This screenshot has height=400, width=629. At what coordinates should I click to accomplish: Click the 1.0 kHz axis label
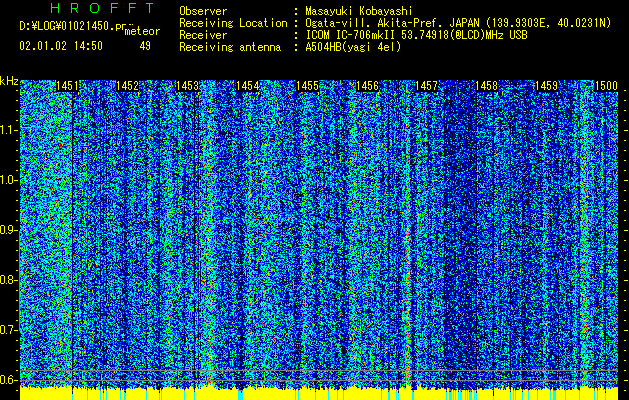[x=8, y=181]
